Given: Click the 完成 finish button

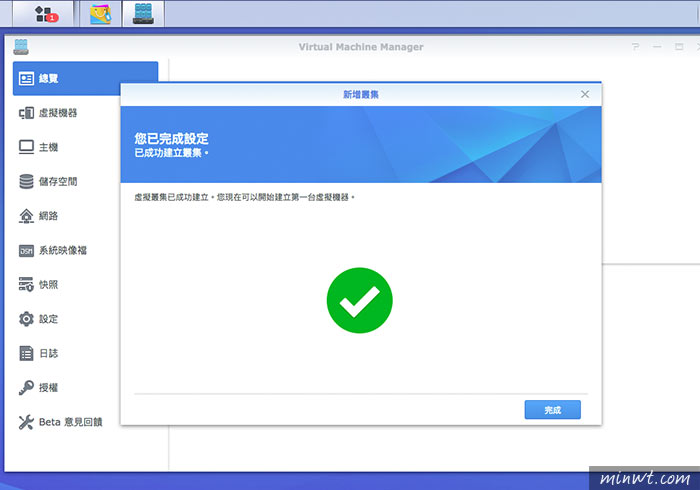Looking at the screenshot, I should pyautogui.click(x=553, y=410).
